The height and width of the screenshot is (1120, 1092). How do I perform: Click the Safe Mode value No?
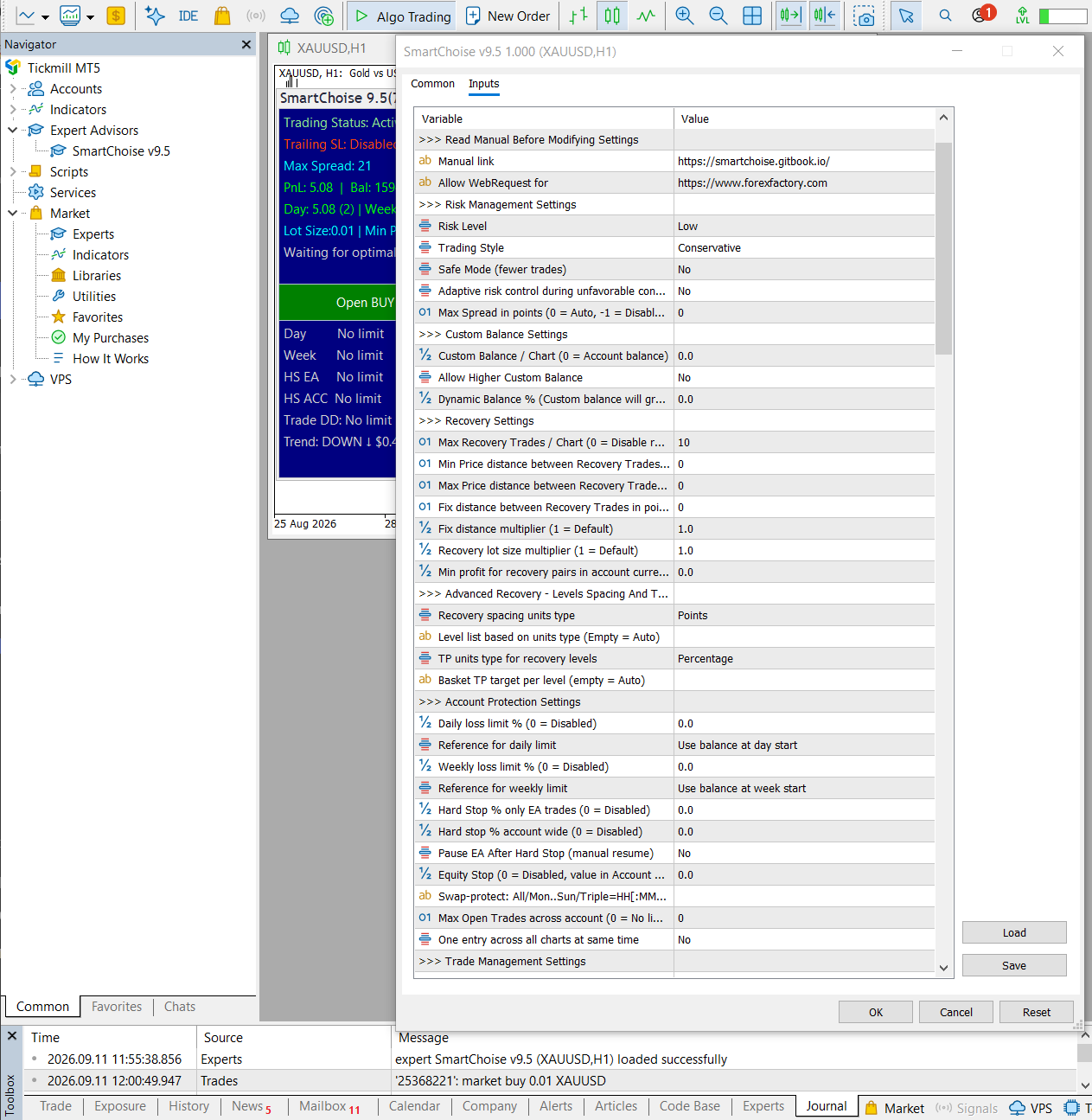tap(804, 270)
